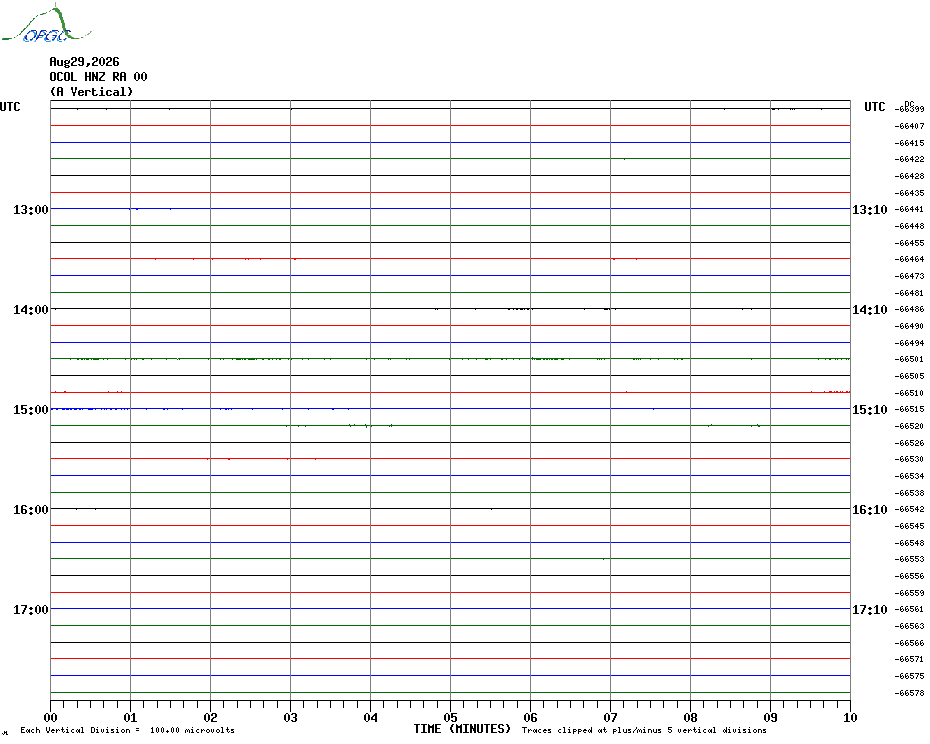The width and height of the screenshot is (930, 744).
Task: Click the "10" minute axis label
Action: (851, 717)
